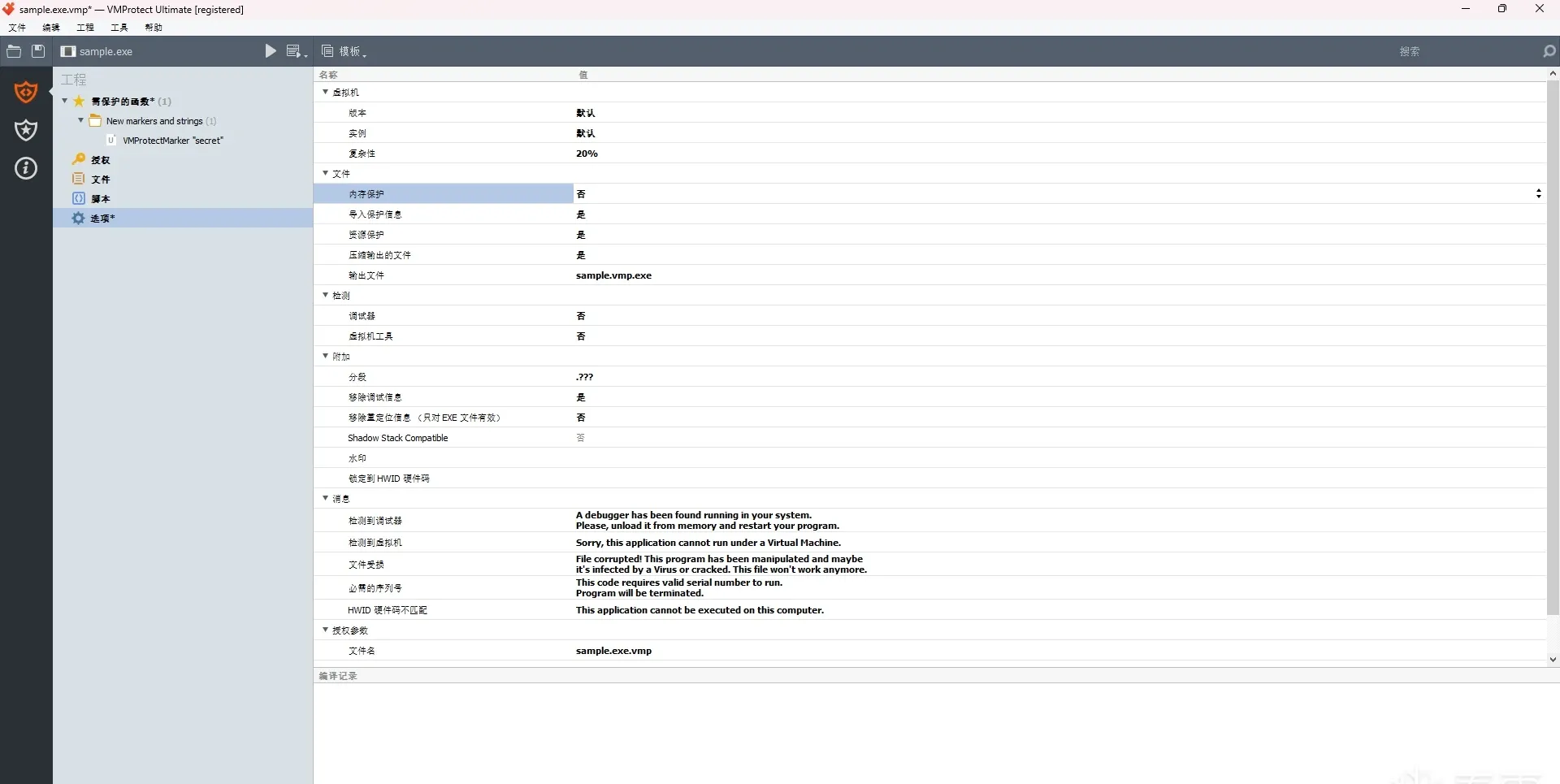Toggle the 资源保护 value 是
This screenshot has width=1560, height=784.
coord(581,235)
